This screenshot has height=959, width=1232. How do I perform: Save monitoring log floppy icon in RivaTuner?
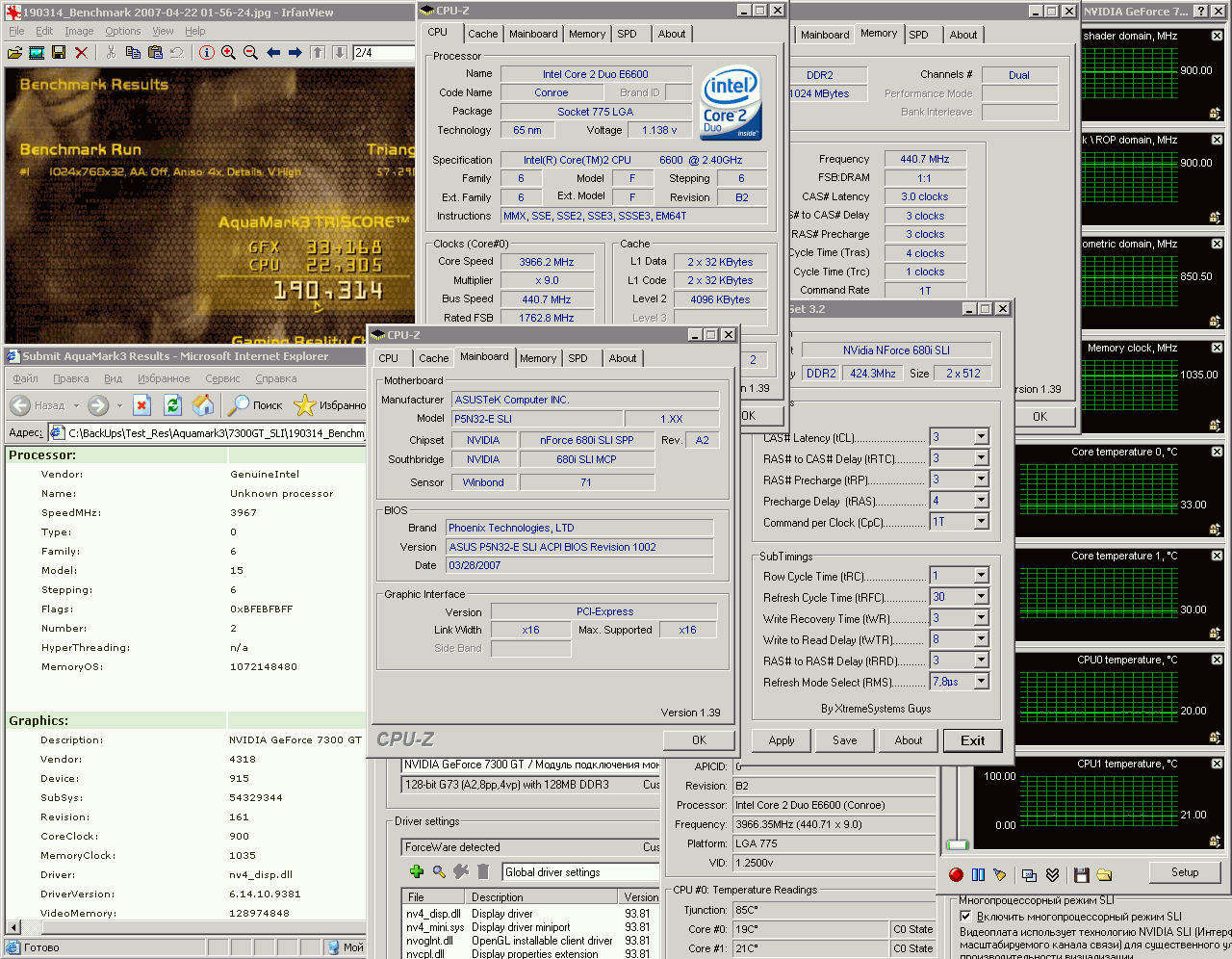pyautogui.click(x=1081, y=874)
